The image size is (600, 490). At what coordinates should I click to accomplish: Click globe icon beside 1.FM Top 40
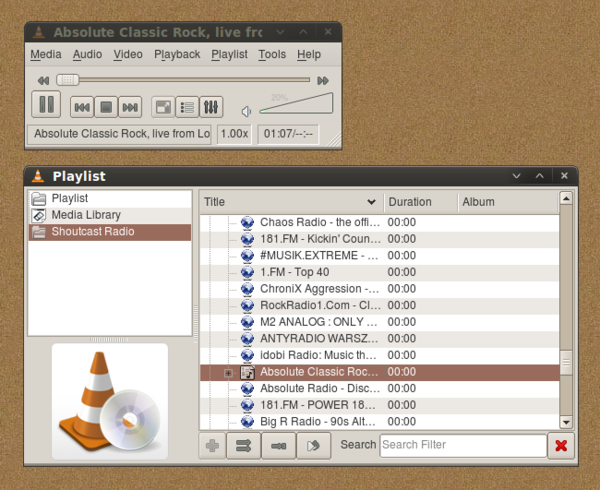point(247,272)
